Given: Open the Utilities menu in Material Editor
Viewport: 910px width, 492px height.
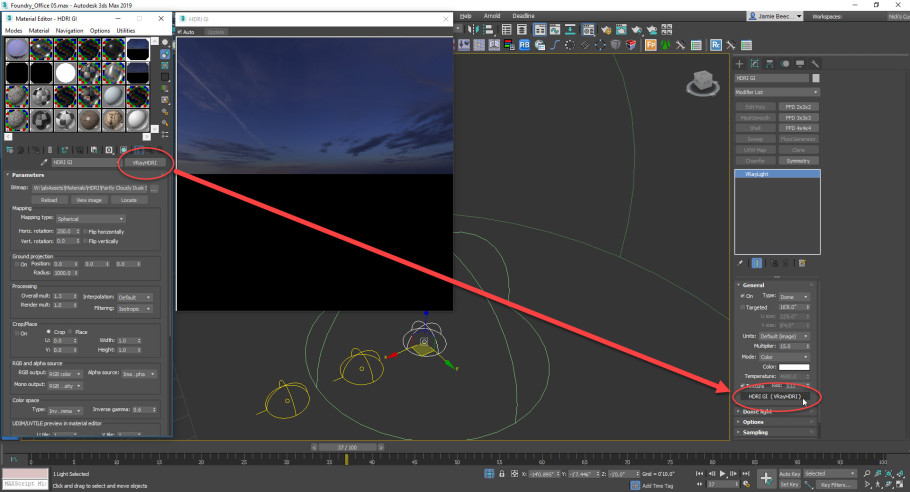Looking at the screenshot, I should pyautogui.click(x=126, y=31).
